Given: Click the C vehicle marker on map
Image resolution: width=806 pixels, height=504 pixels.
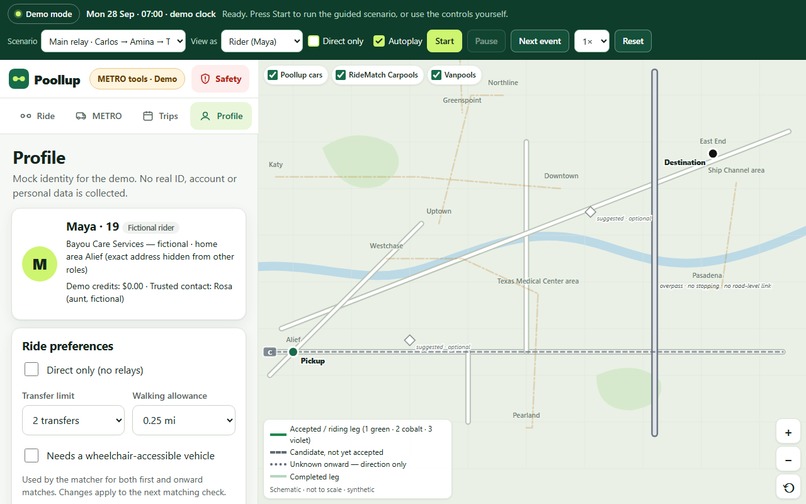Looking at the screenshot, I should click(270, 352).
